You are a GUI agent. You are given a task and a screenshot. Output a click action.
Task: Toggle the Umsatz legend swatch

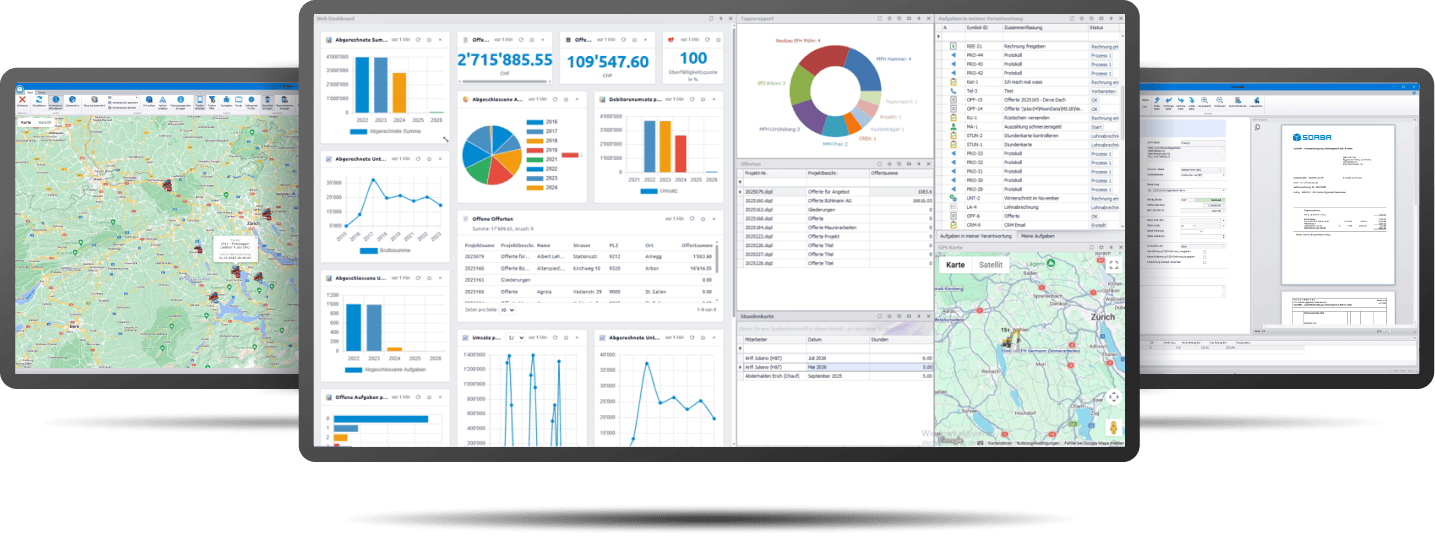(649, 191)
